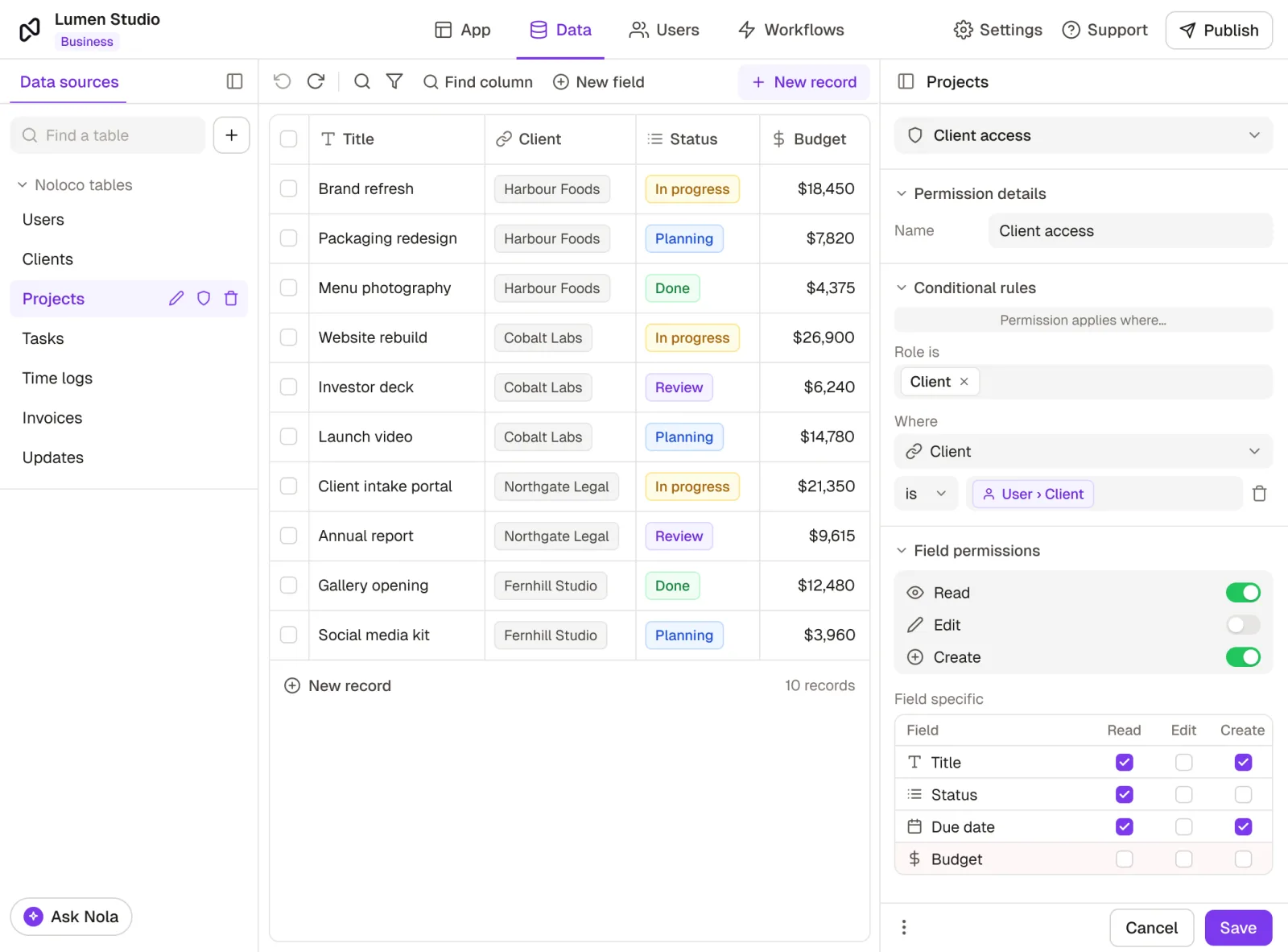Delete the Projects table with the trash icon
Screen dimensions: 1288x952
(x=231, y=299)
